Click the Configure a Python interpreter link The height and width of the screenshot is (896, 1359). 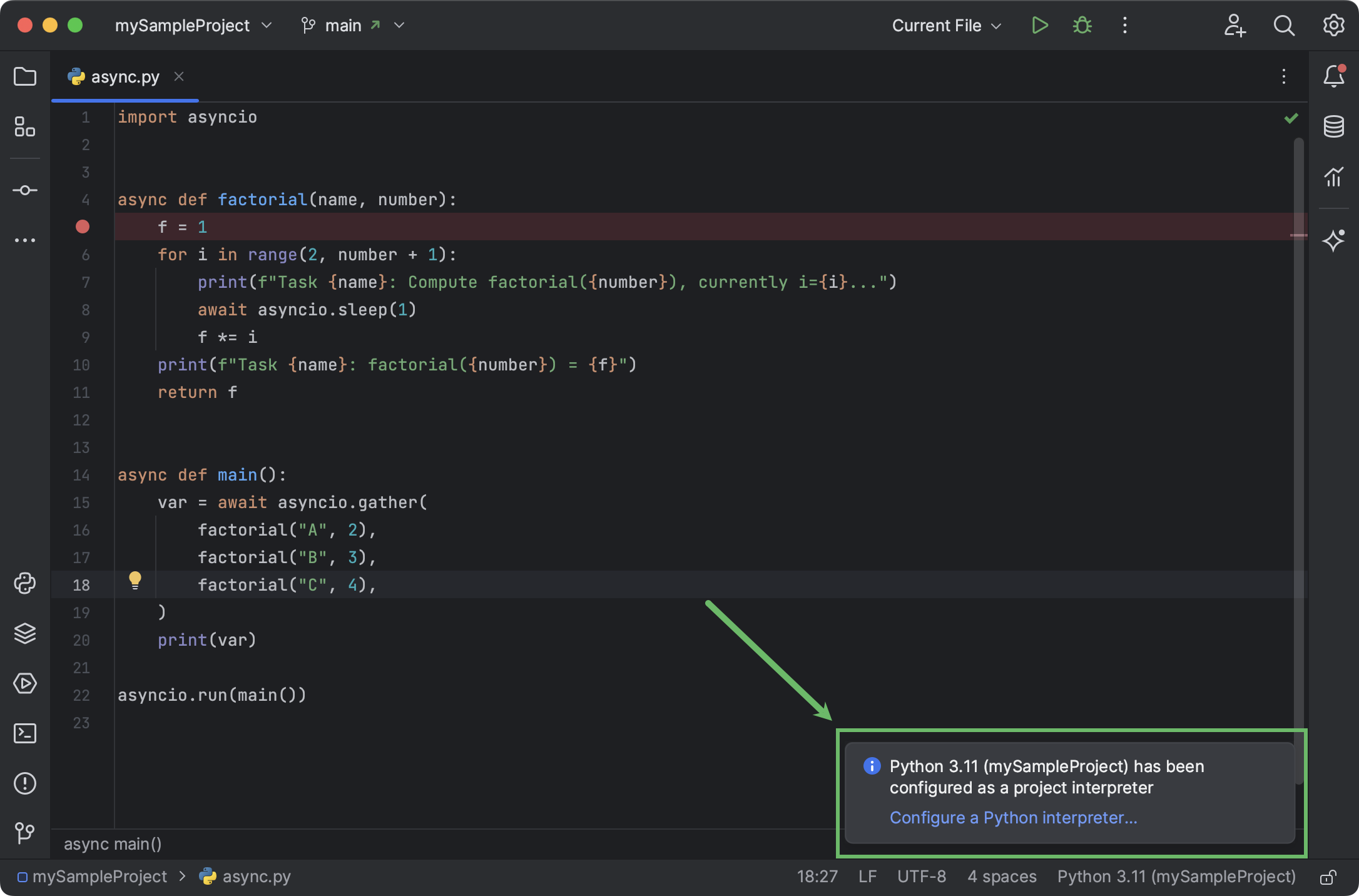(x=1013, y=817)
